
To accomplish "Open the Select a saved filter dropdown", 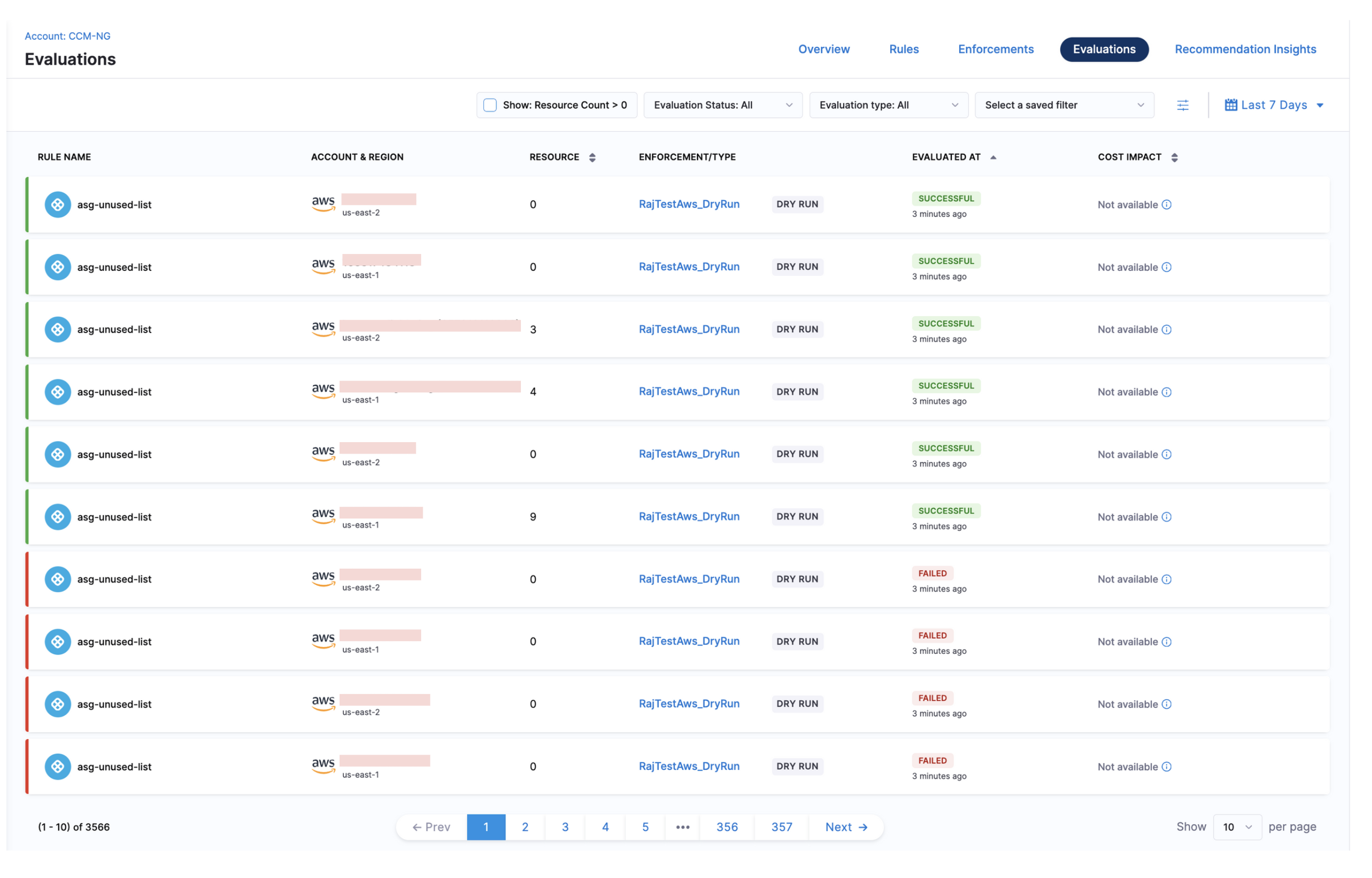I will click(x=1064, y=105).
